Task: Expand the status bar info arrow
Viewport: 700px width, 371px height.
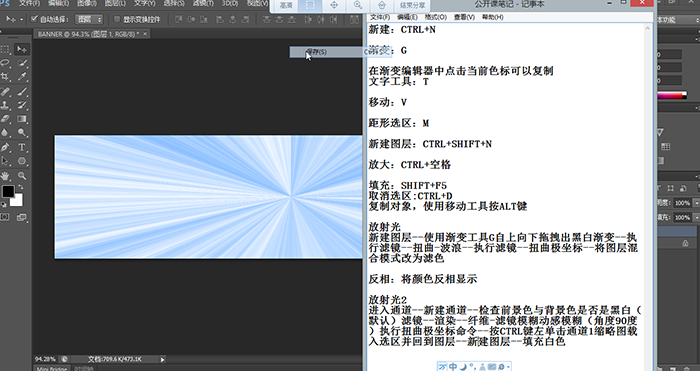Action: point(162,359)
